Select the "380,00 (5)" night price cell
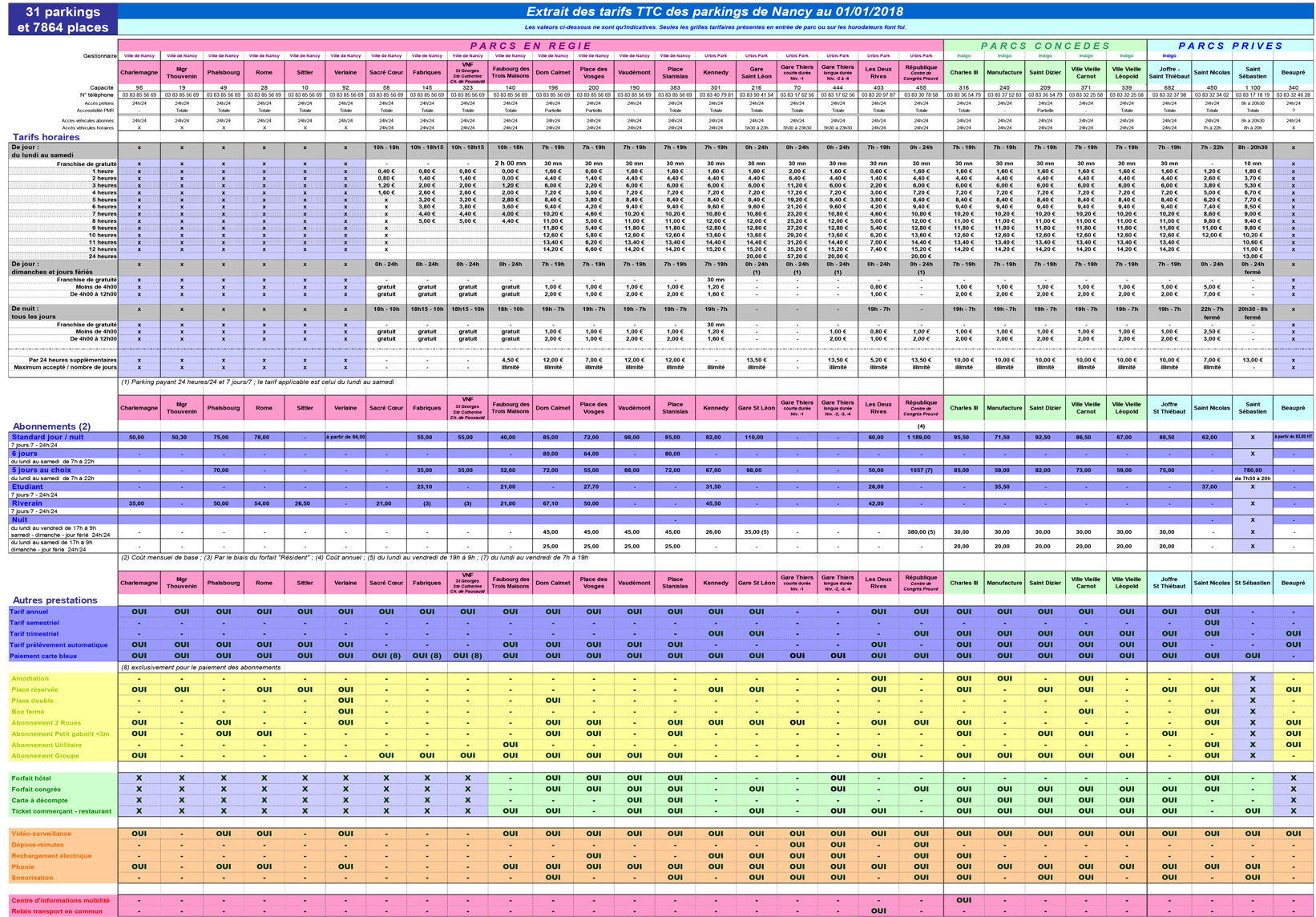This screenshot has height=917, width=1316. pos(921,532)
